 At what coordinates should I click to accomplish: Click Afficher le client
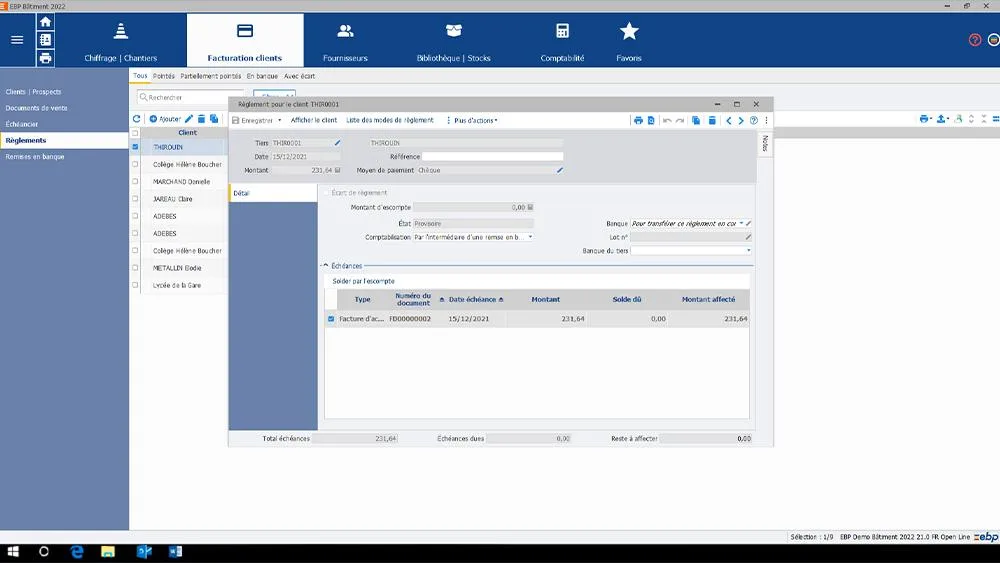click(314, 120)
